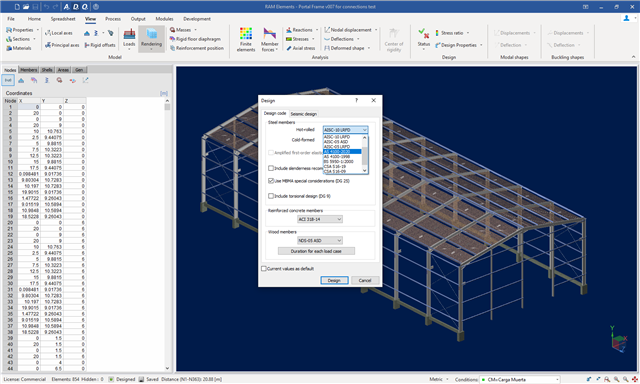Switch to the Seismic design tab

tap(304, 114)
